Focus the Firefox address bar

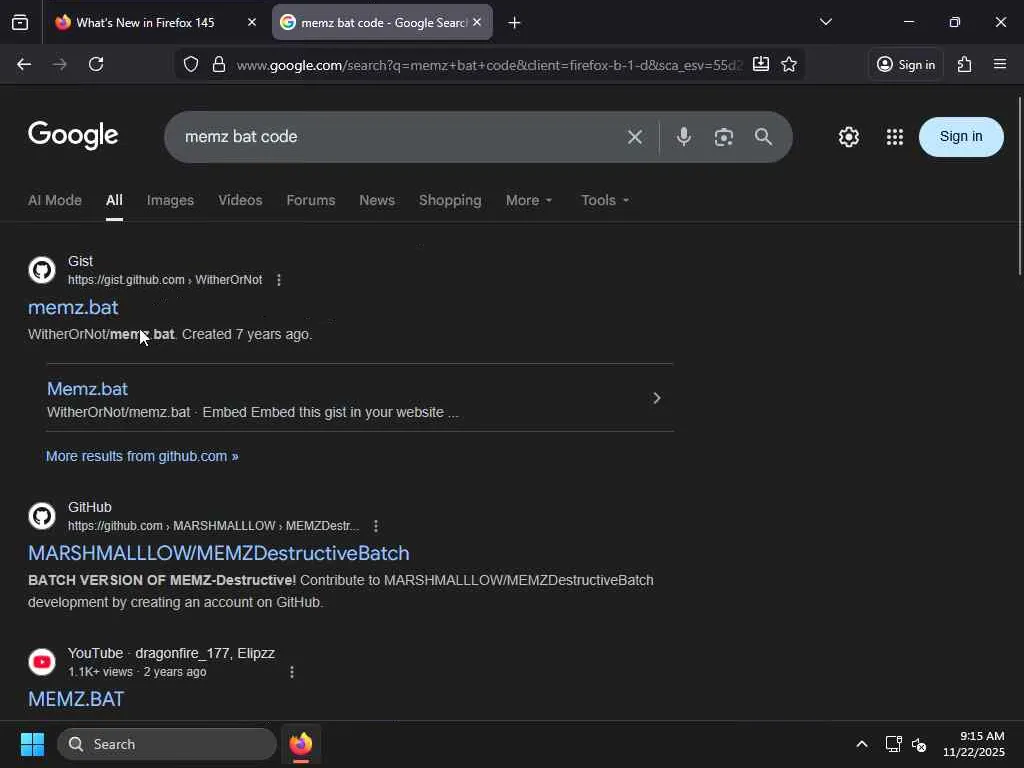(490, 65)
